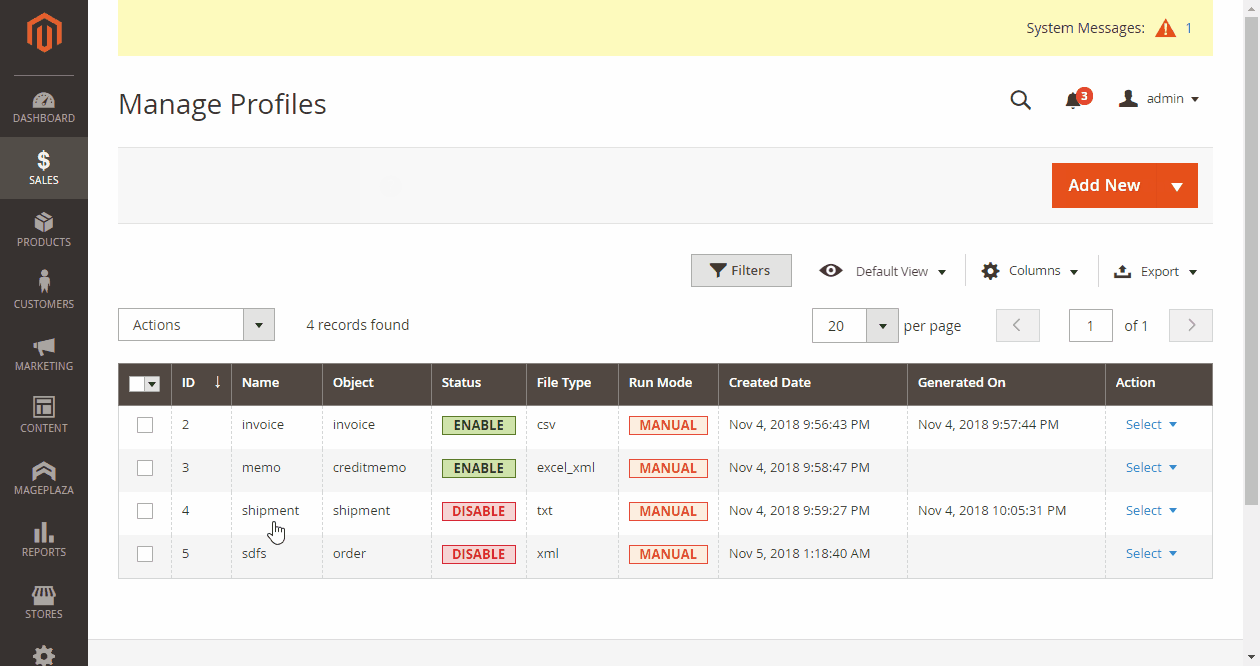1260x666 pixels.
Task: Open the Marketing menu
Action: click(44, 353)
